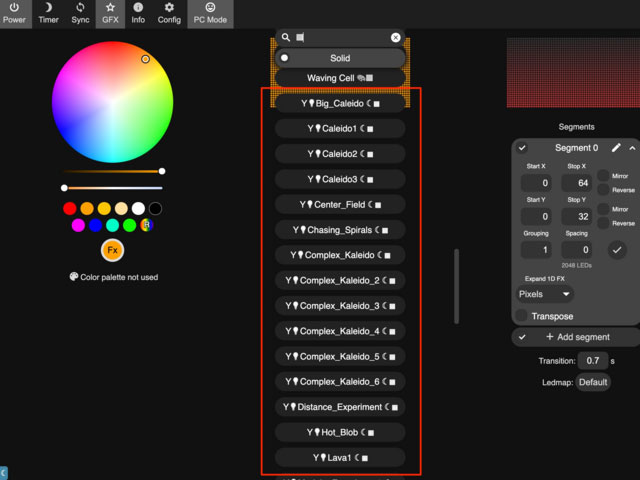
Task: Select the GFX tab
Action: 109,13
